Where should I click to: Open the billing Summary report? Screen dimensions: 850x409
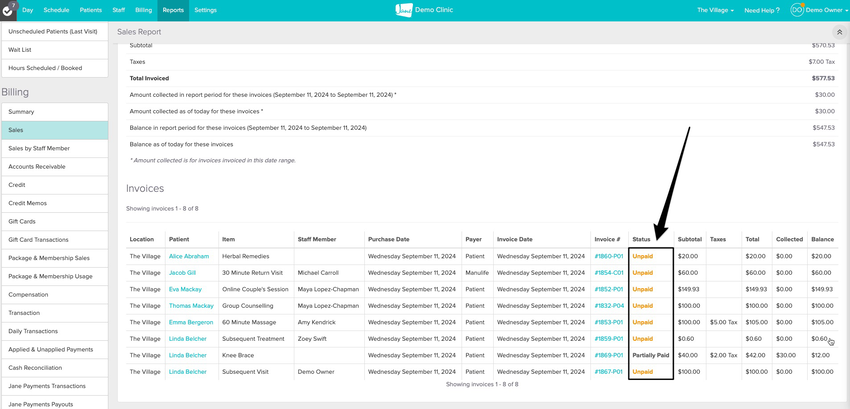pyautogui.click(x=54, y=112)
